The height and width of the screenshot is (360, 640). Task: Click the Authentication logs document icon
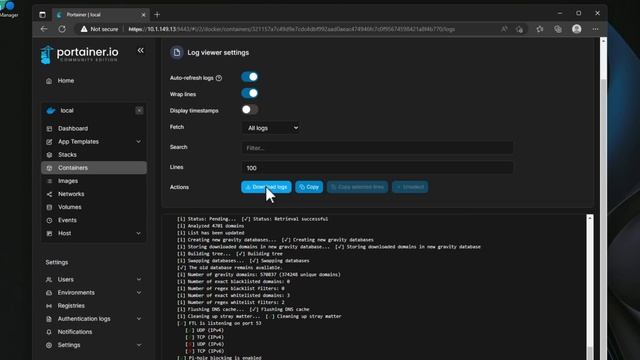(x=49, y=319)
